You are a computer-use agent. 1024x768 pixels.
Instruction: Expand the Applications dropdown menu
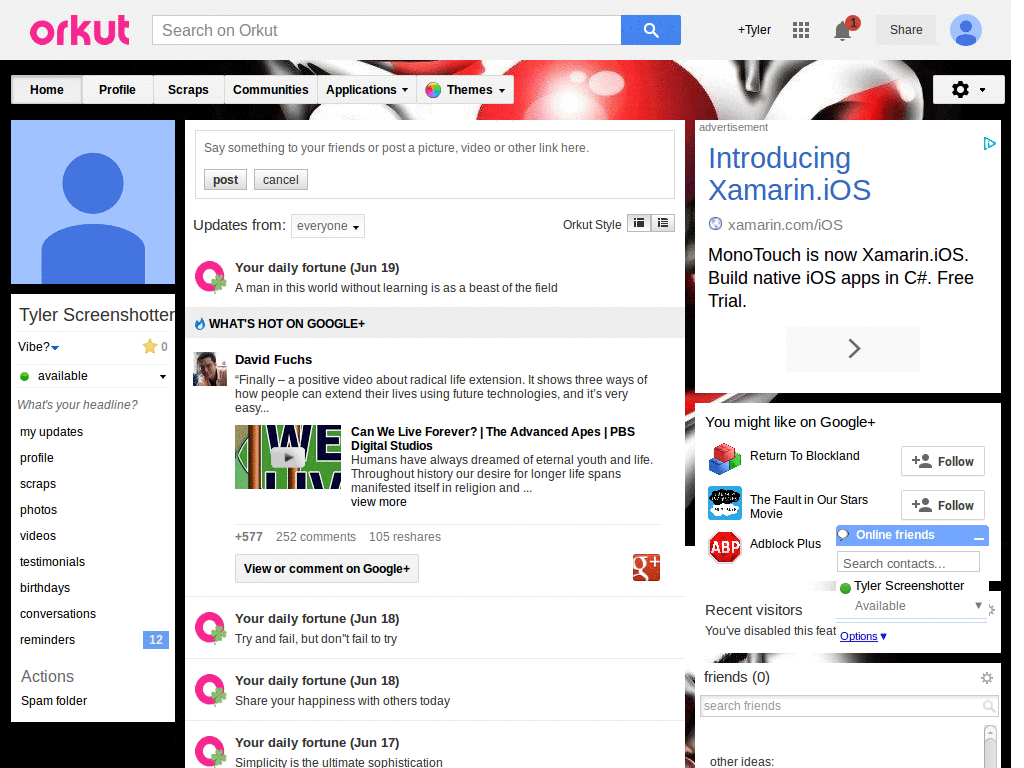pos(367,89)
